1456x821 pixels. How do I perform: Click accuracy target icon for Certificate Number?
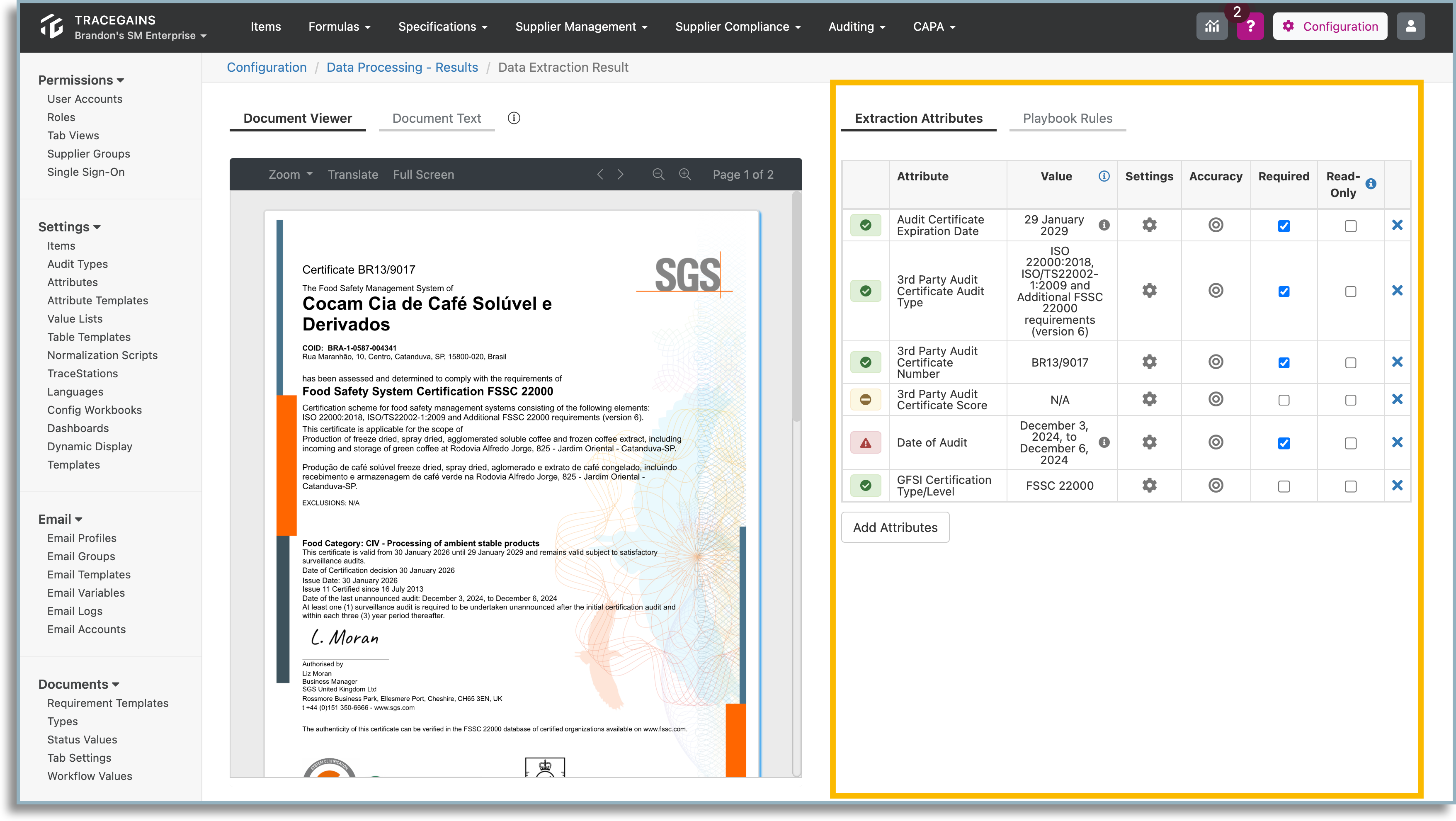click(1215, 362)
